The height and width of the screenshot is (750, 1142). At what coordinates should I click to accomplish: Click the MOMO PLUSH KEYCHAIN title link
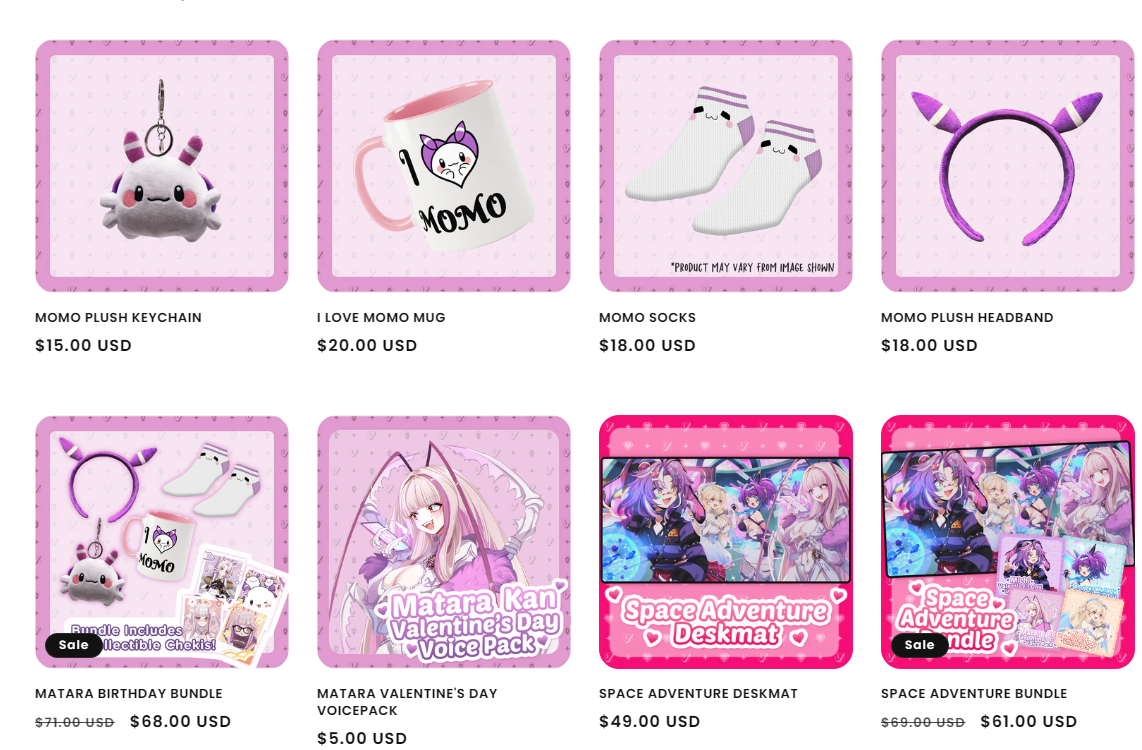pyautogui.click(x=118, y=317)
